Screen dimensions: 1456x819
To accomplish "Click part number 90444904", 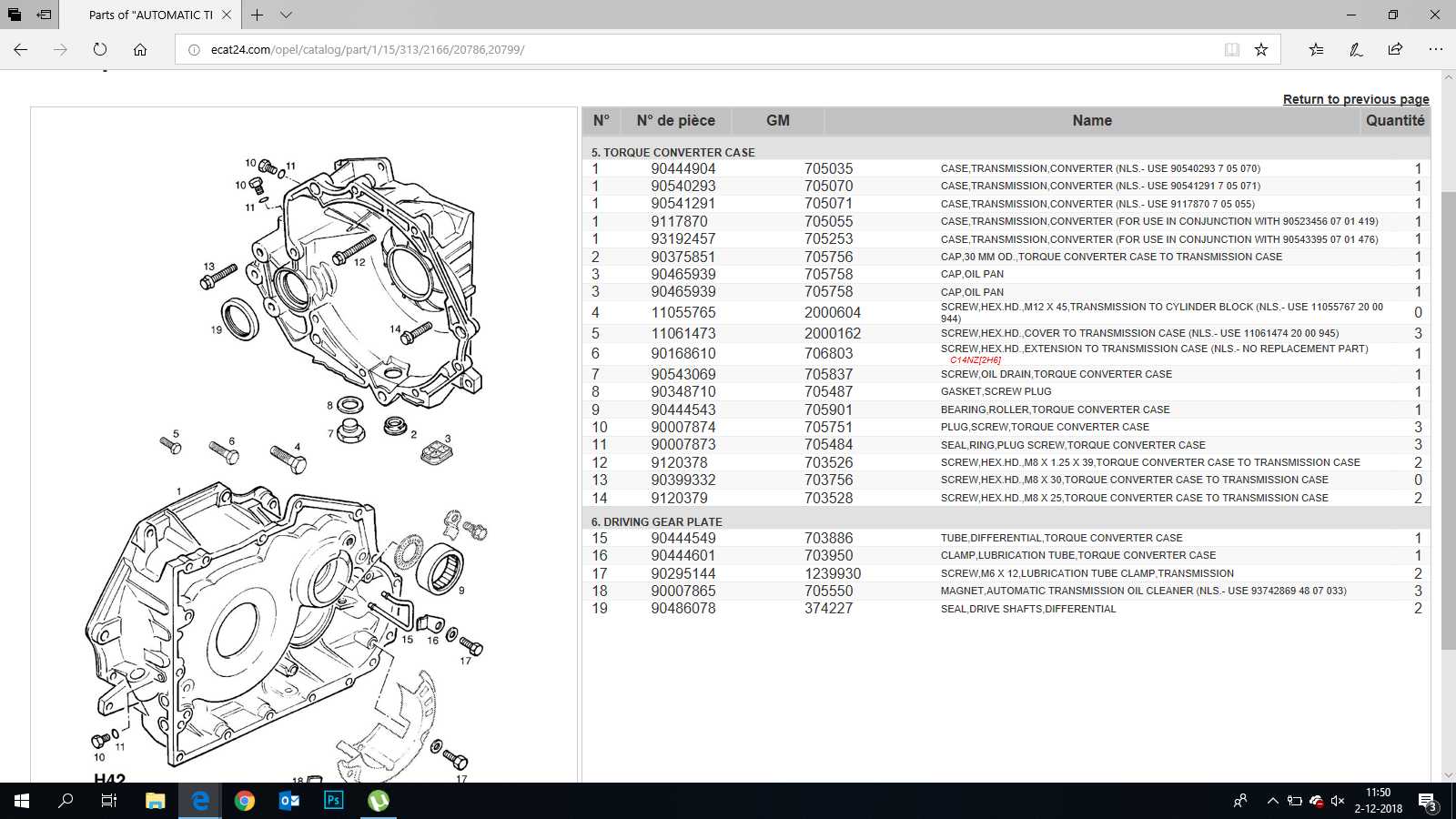I will (683, 168).
